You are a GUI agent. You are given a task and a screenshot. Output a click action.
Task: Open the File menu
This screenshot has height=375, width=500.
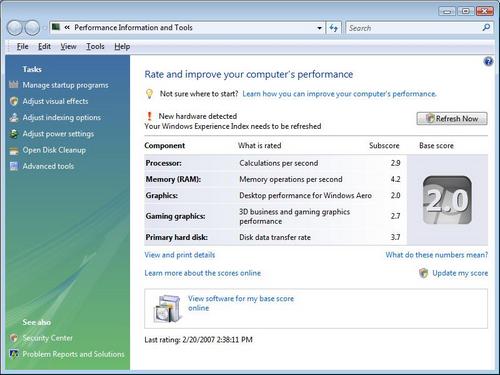(22, 47)
